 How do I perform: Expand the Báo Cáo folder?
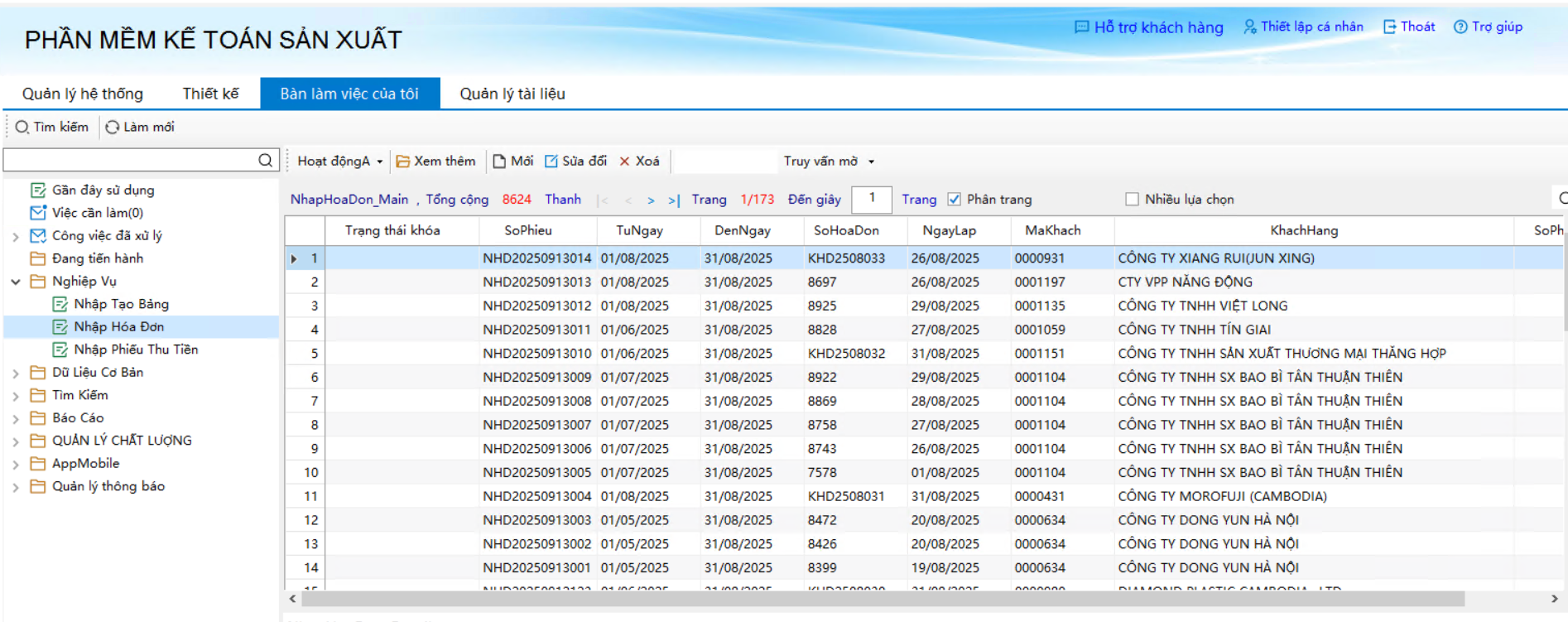click(x=16, y=418)
